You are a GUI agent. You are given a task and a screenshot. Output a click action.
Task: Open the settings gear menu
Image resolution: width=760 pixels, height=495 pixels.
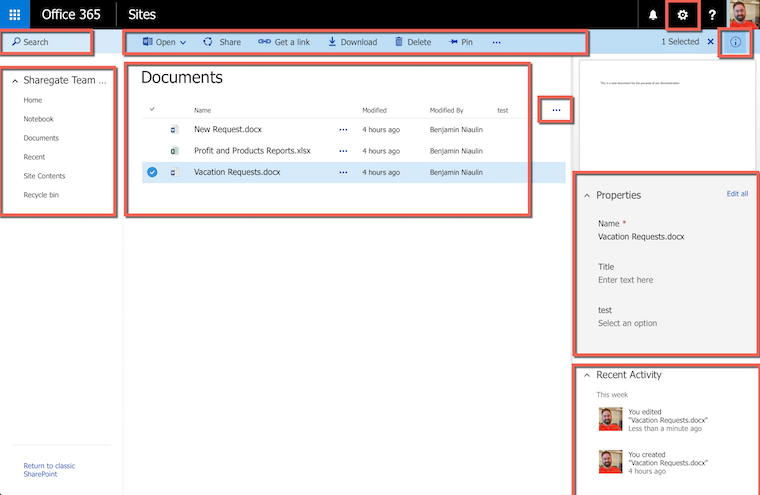coord(682,15)
